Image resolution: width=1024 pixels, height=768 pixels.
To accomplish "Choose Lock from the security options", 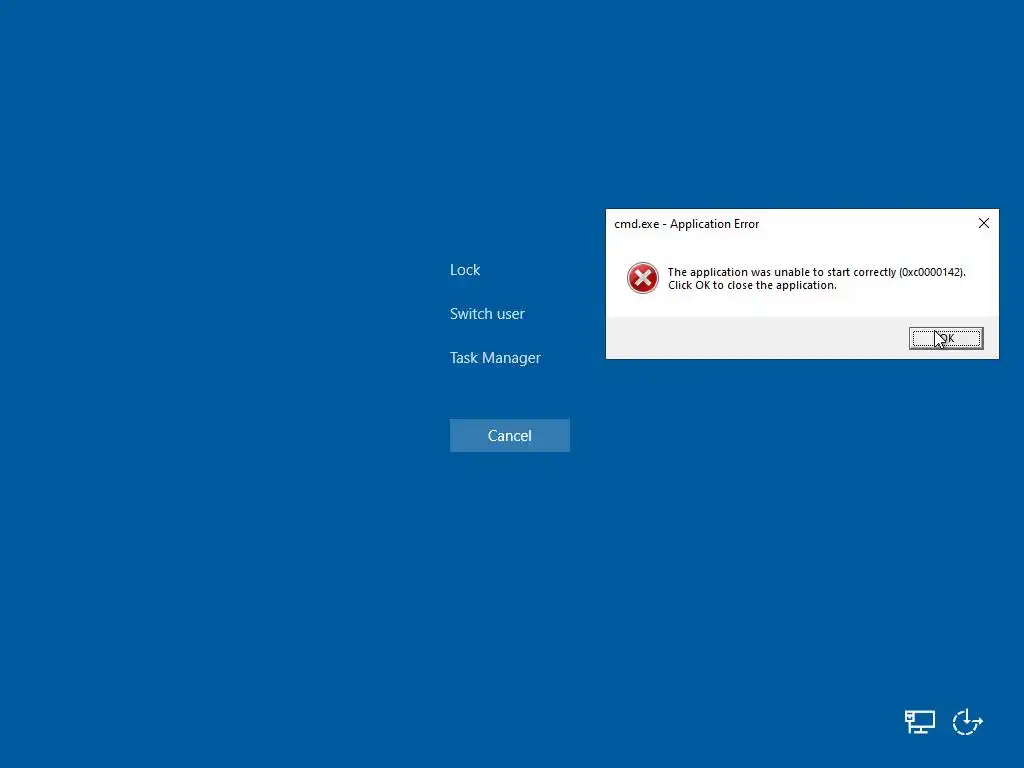I will point(465,270).
